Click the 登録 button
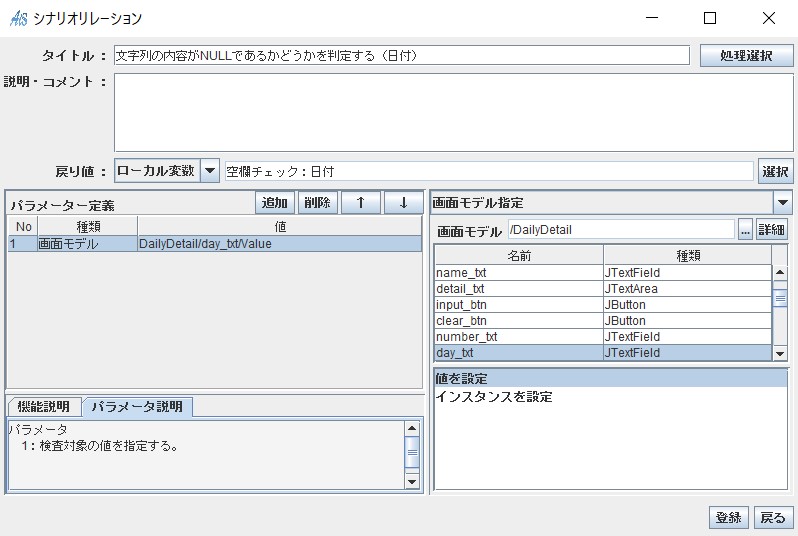 point(728,517)
